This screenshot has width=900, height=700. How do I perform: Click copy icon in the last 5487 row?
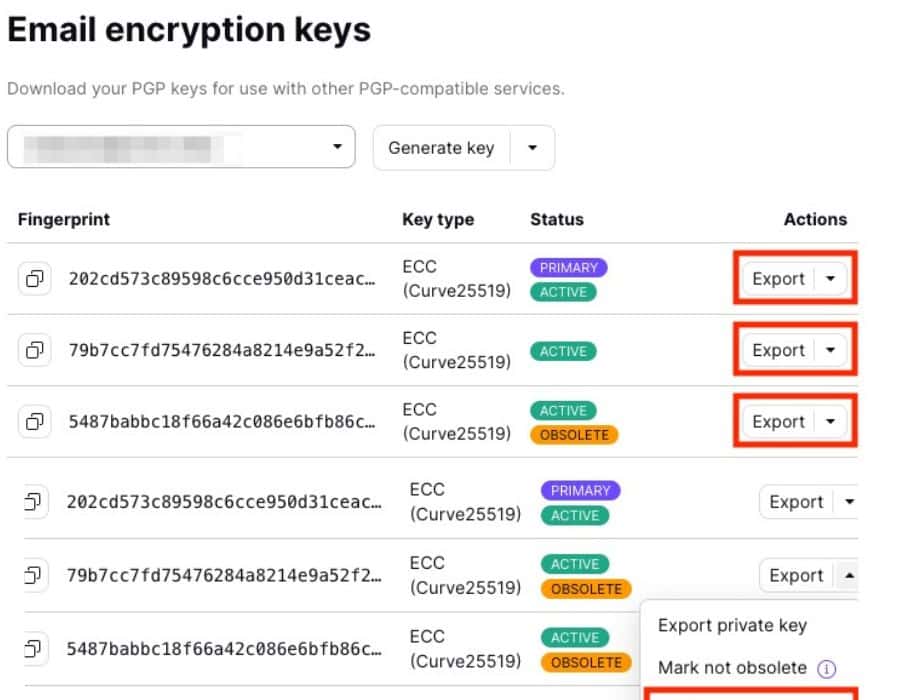(x=33, y=649)
